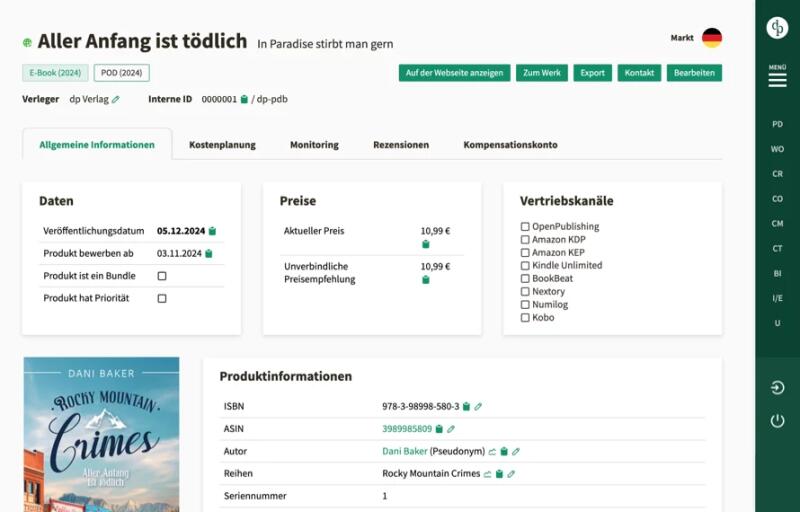
Task: Click the Seriennummer value 1
Action: [x=385, y=496]
